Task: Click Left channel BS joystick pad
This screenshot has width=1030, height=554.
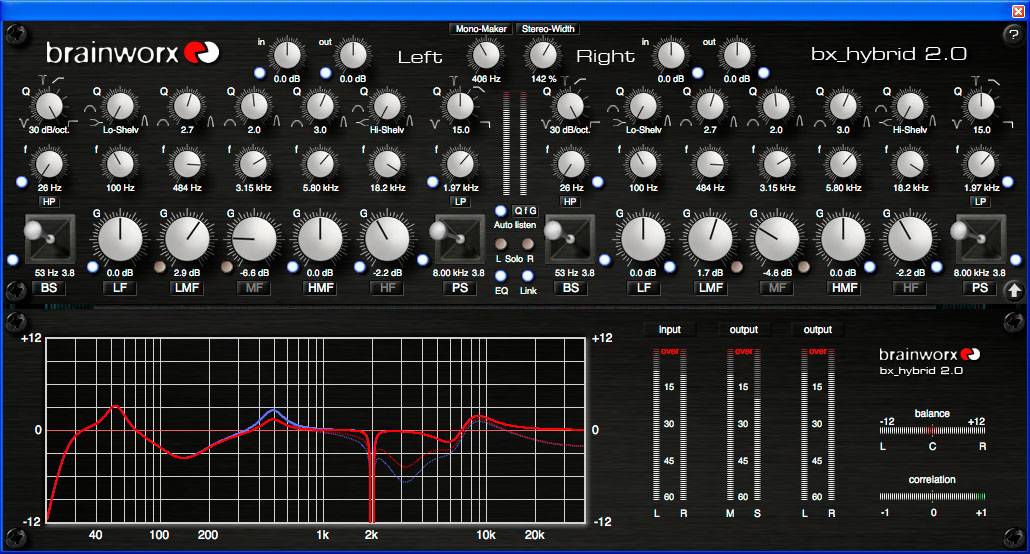Action: (50, 239)
